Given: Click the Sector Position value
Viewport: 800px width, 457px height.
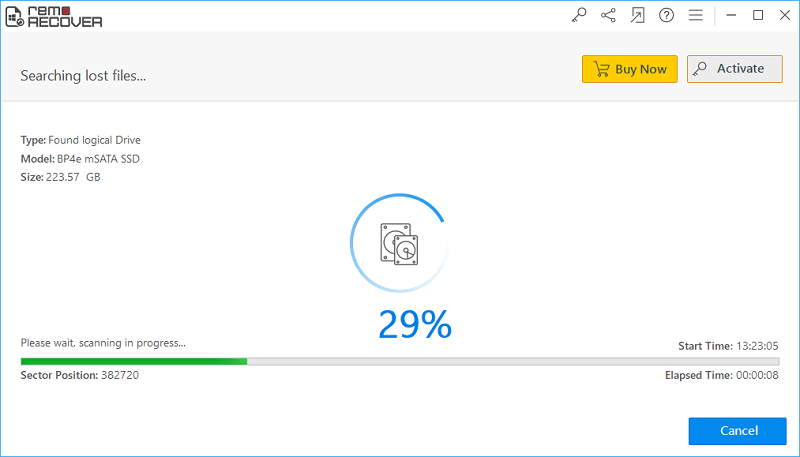Looking at the screenshot, I should tap(119, 375).
